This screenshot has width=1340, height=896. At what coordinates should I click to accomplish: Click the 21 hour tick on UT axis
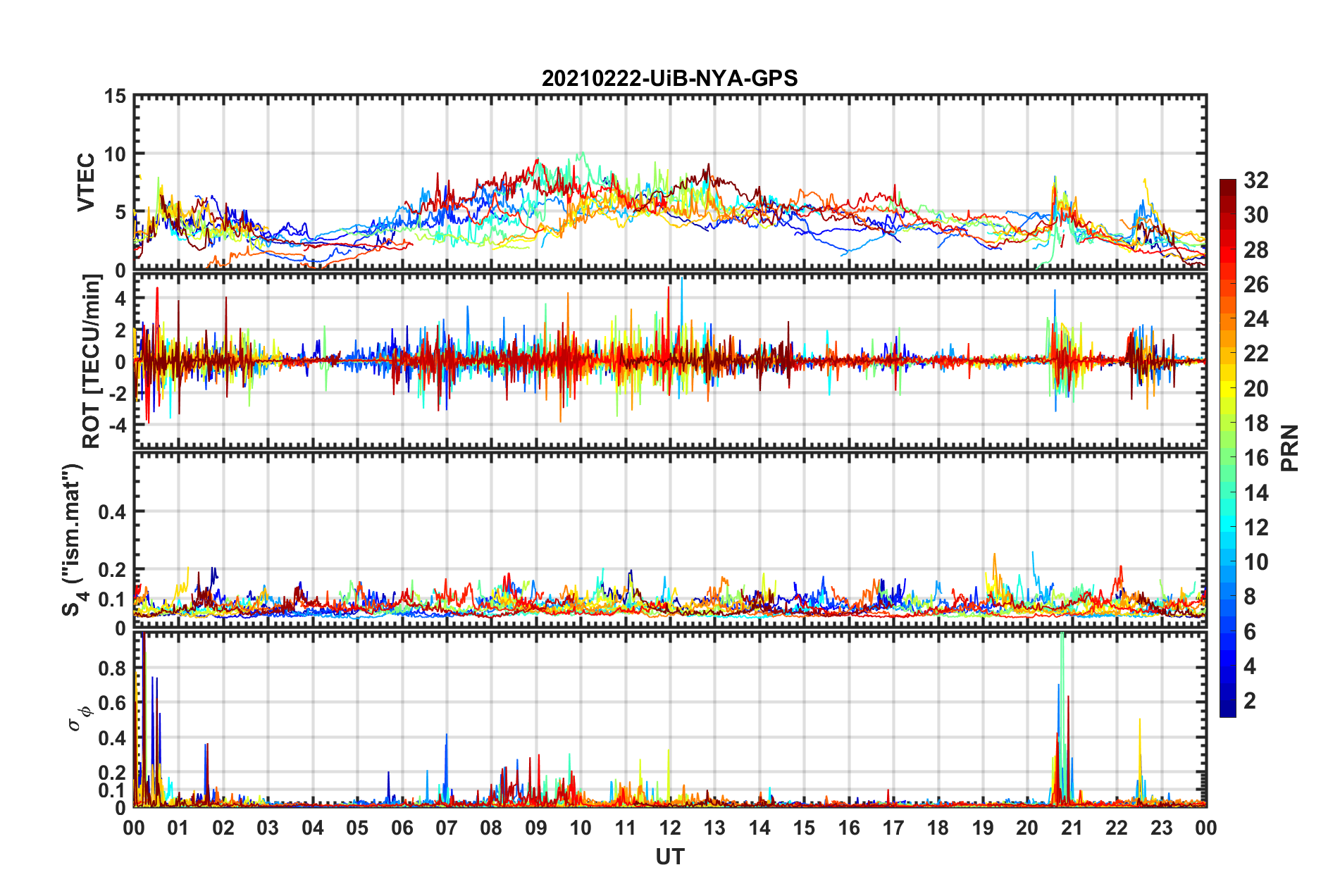[1072, 828]
